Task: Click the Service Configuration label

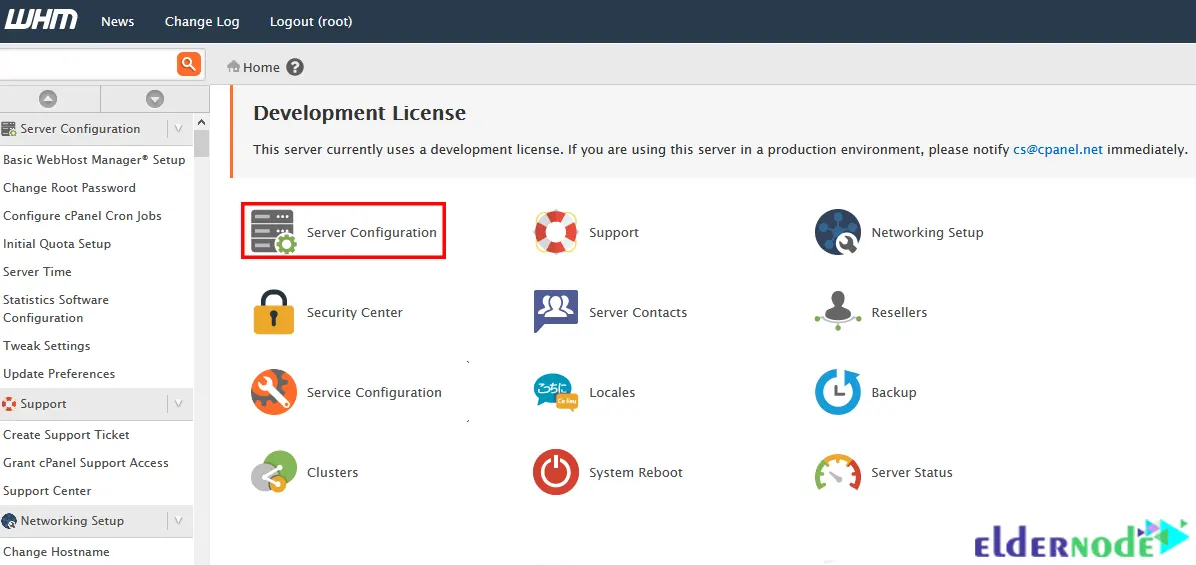Action: 375,393
